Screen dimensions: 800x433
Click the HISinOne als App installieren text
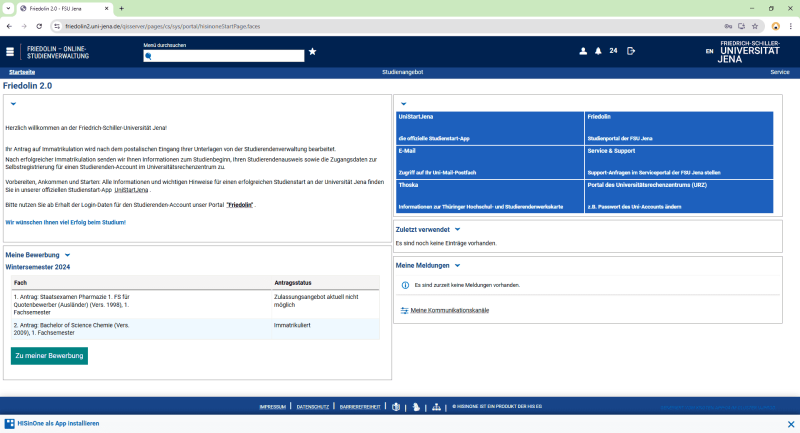[58, 423]
